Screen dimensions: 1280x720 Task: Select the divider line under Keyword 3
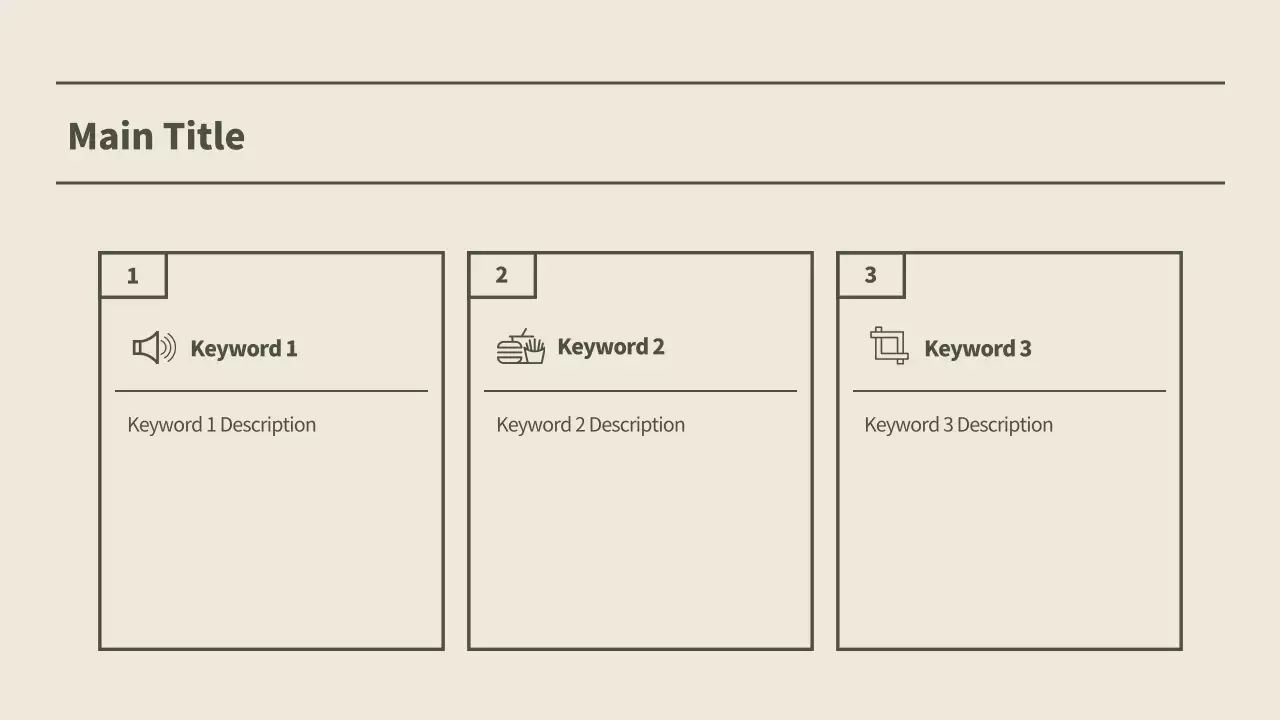coord(1009,391)
